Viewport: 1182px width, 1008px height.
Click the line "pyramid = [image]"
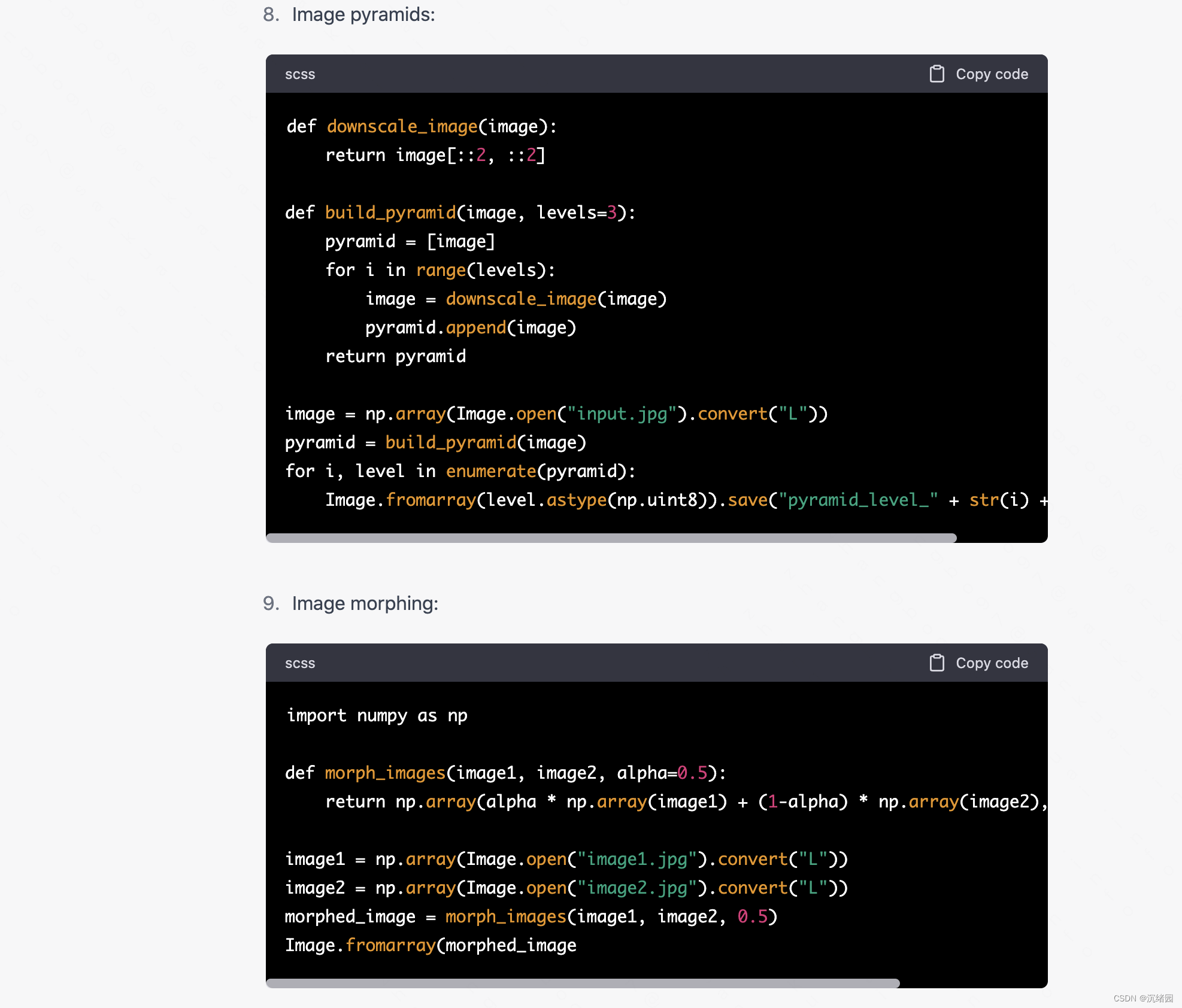410,241
